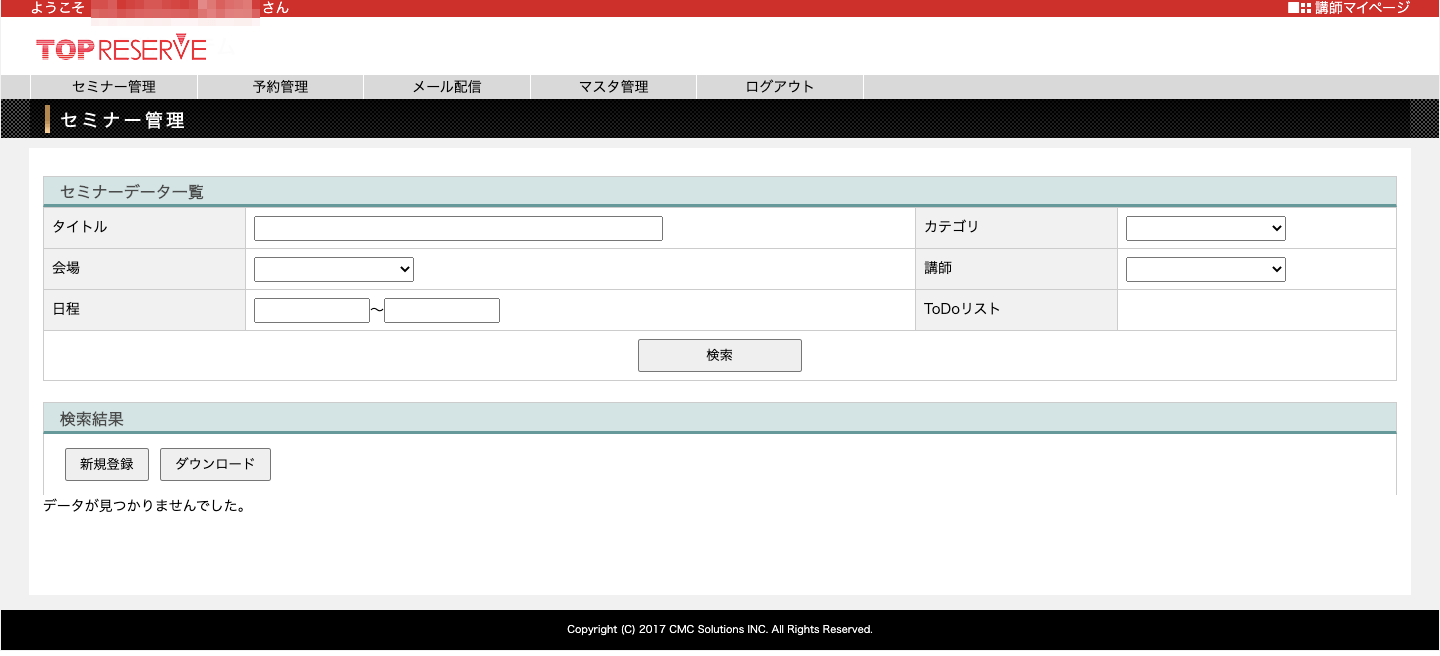
Task: Click ログアウト in the navigation bar
Action: [780, 87]
